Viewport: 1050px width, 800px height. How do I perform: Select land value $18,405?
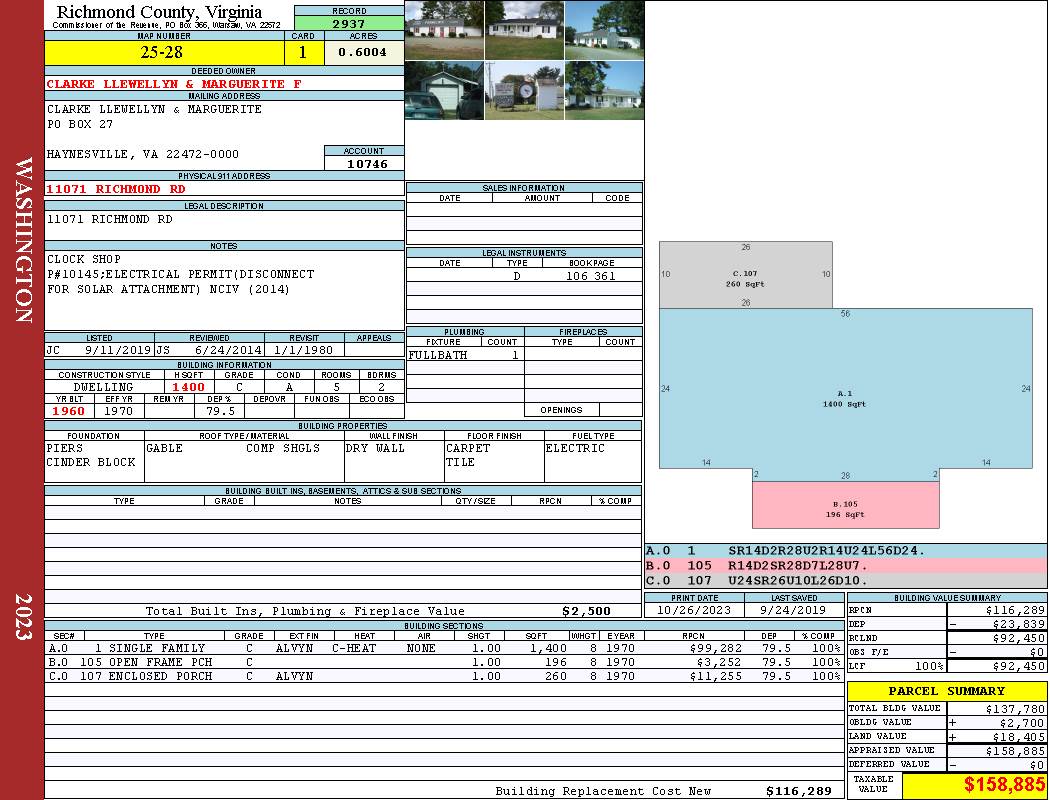(1019, 737)
